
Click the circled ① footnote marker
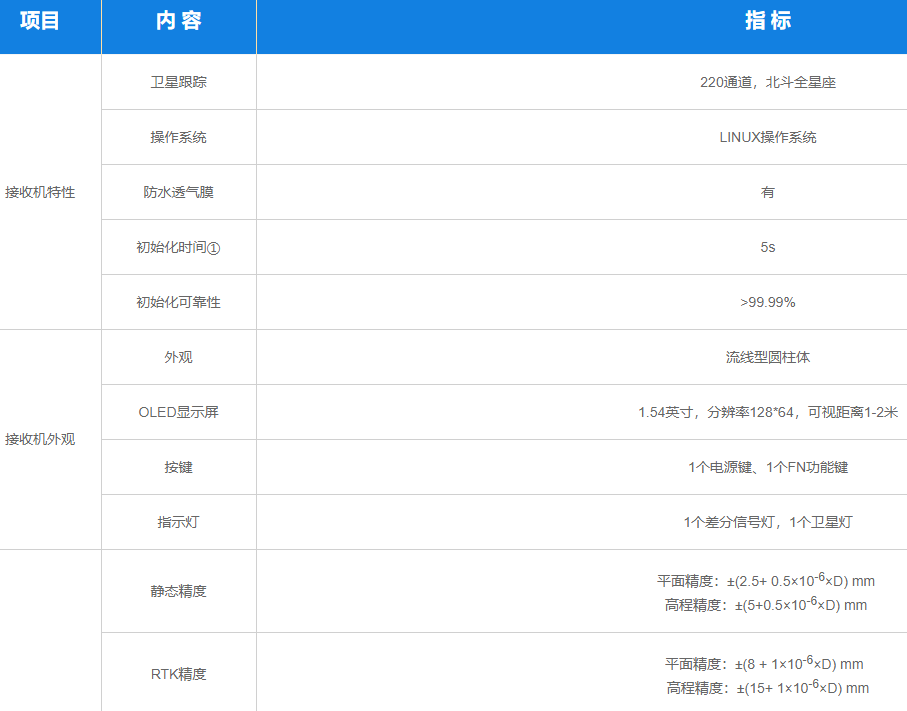(x=213, y=248)
